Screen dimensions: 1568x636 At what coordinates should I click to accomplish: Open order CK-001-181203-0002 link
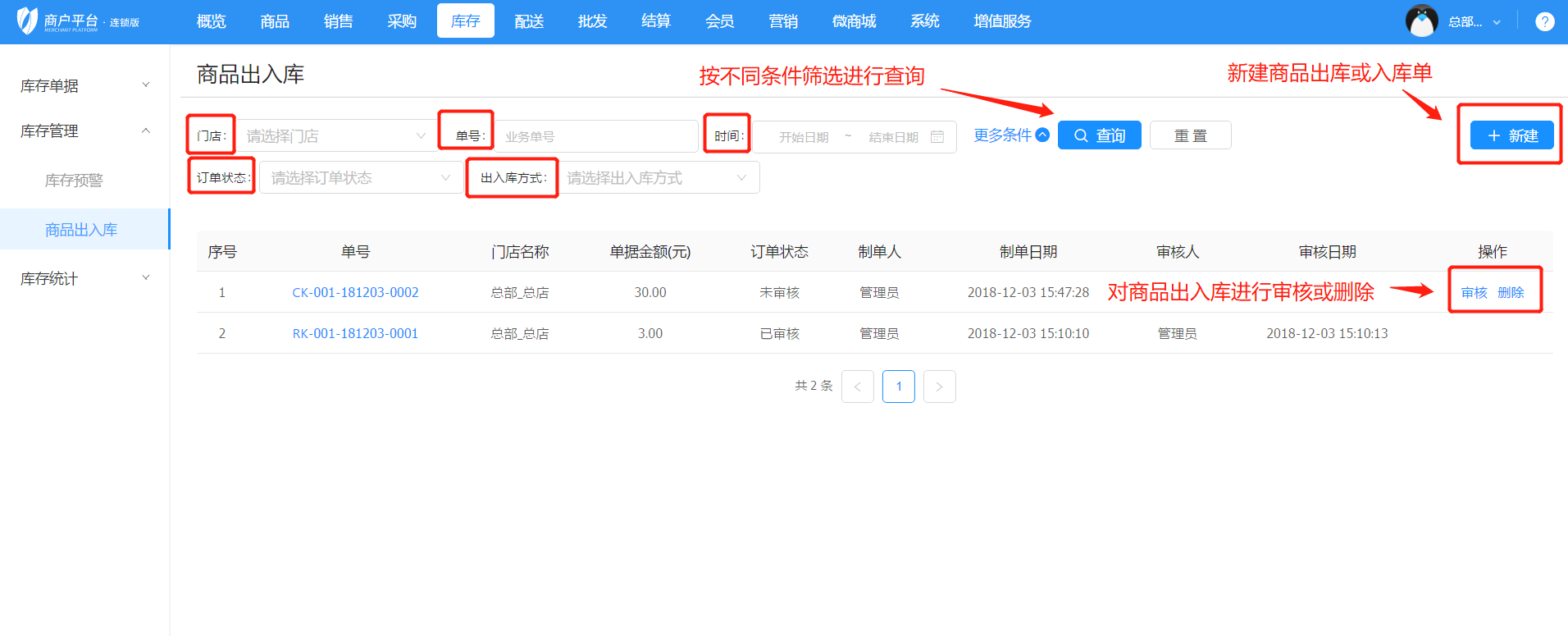click(355, 293)
